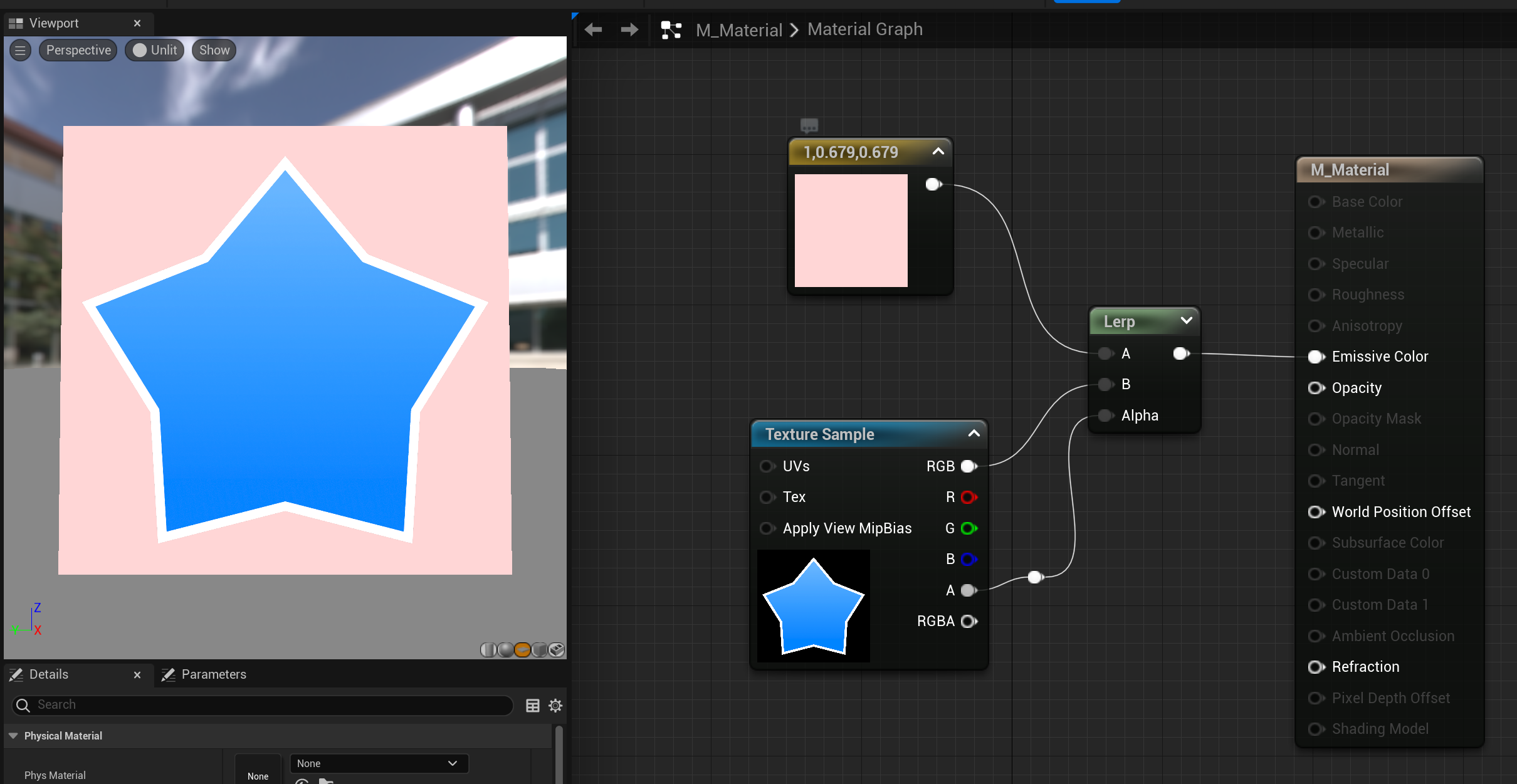Open the viewport hamburger options menu

click(x=20, y=50)
